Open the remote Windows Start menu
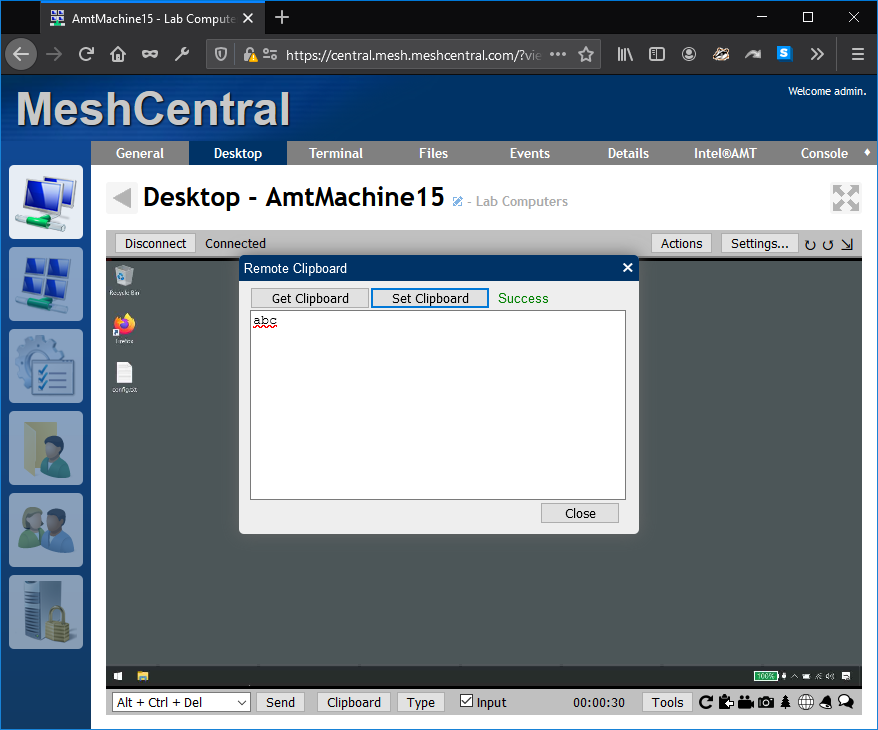Viewport: 878px width, 730px height. [x=118, y=676]
